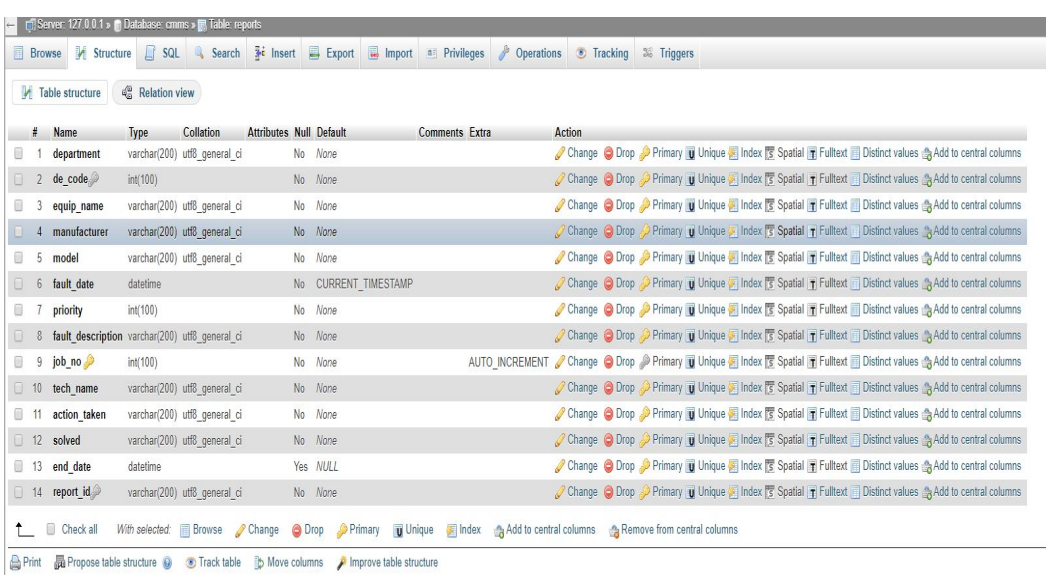
Task: Click the Move columns icon
Action: (259, 563)
